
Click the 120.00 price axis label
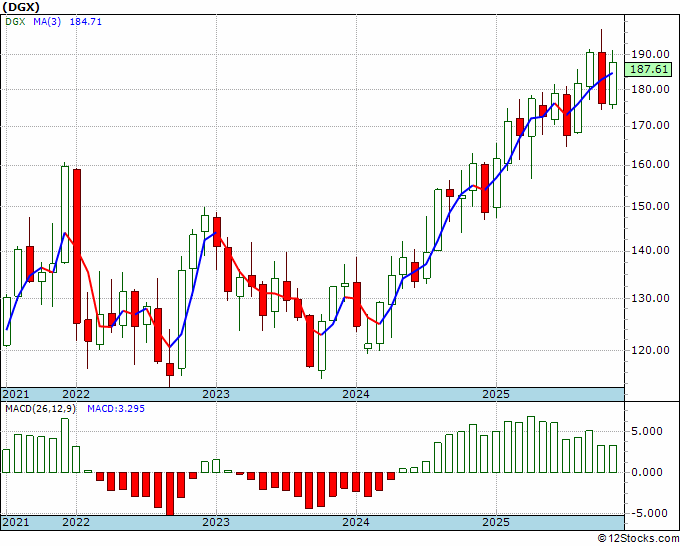tap(650, 350)
